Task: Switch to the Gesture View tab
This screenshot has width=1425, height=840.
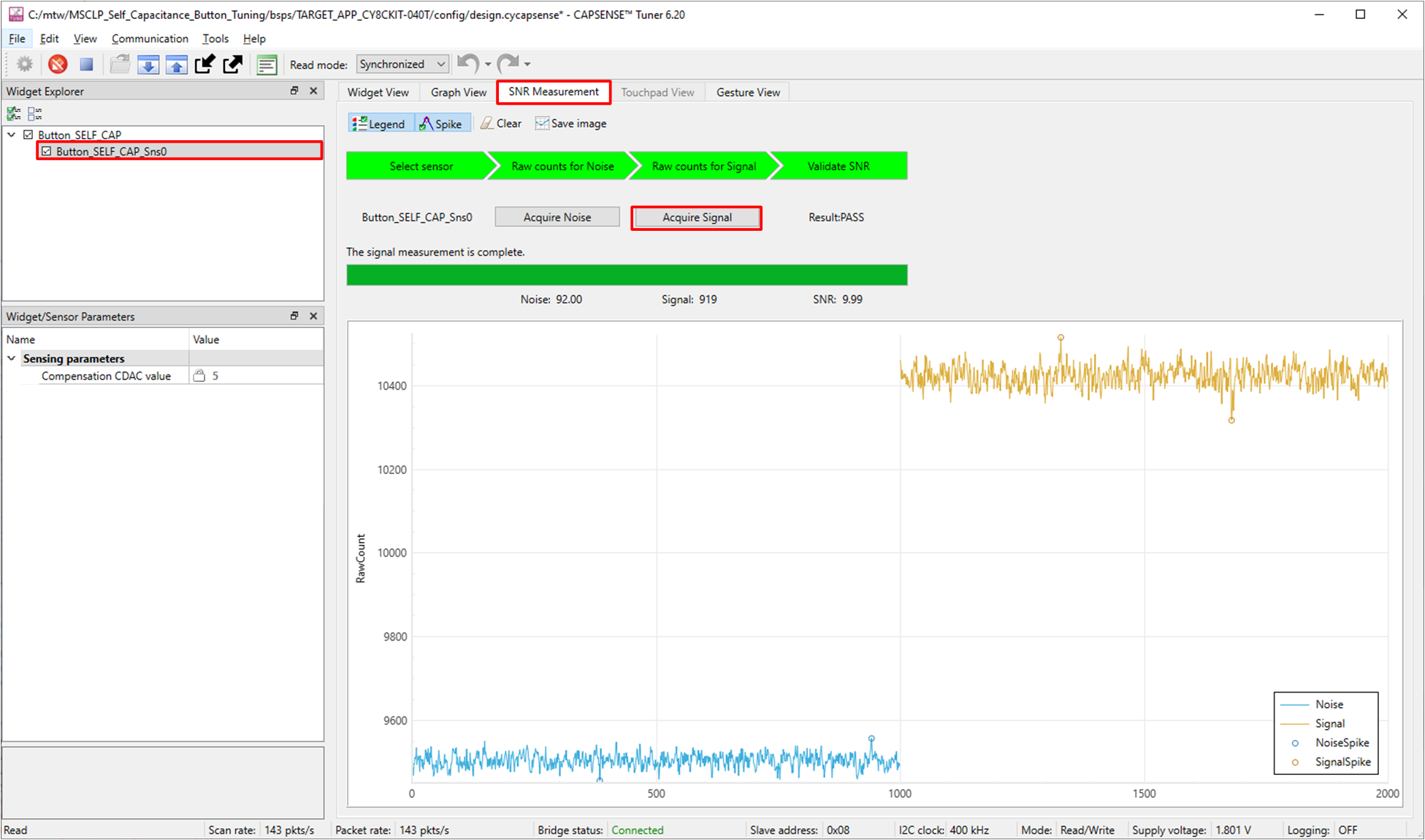Action: (748, 92)
